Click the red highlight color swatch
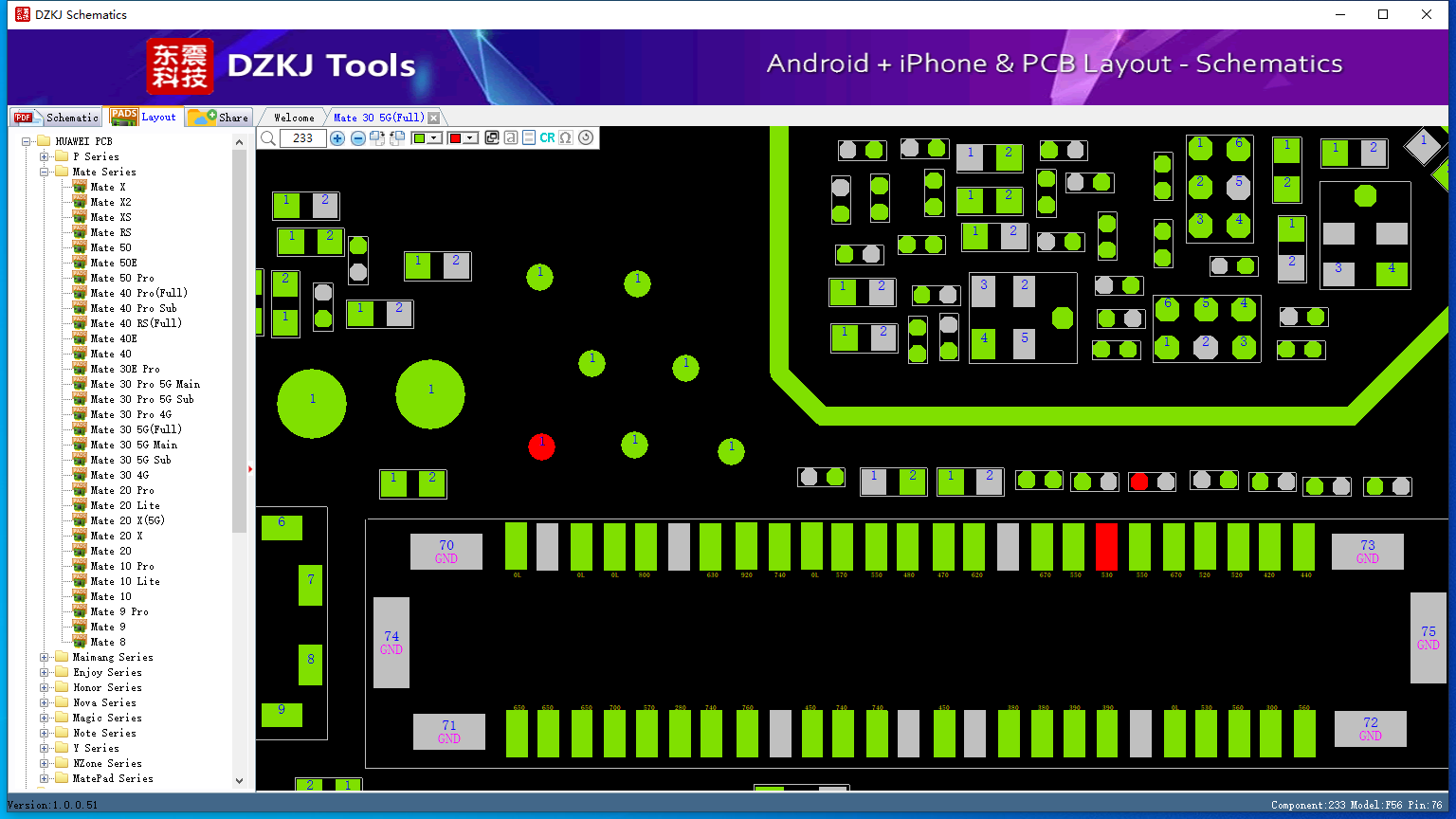Viewport: 1456px width, 819px height. click(x=455, y=138)
